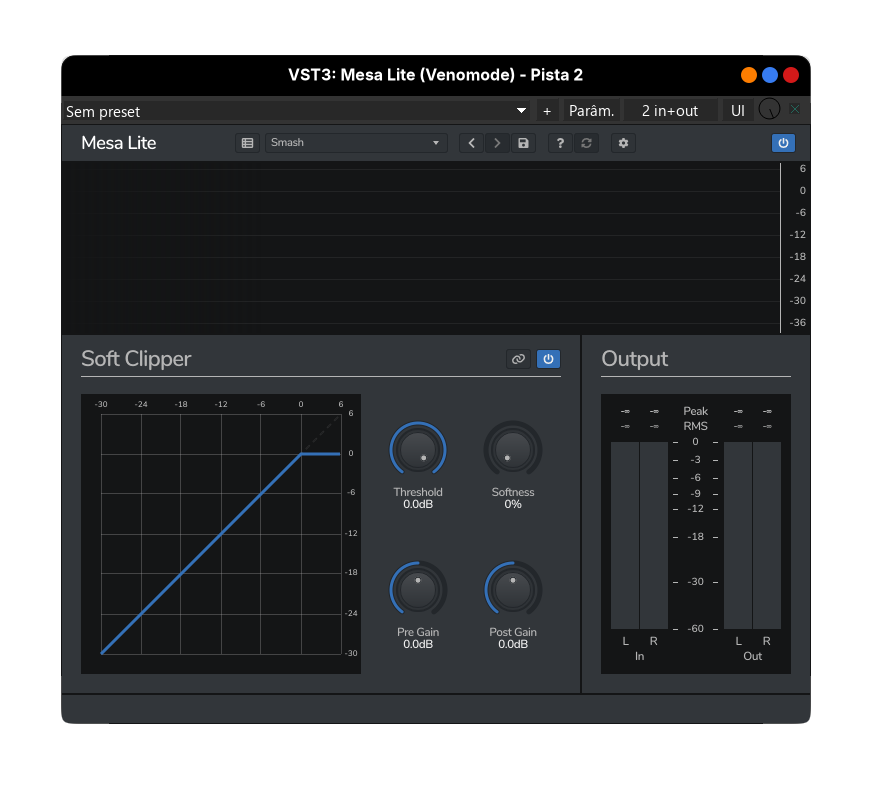Expand the Smash preset dropdown
The height and width of the screenshot is (791, 872).
click(355, 143)
